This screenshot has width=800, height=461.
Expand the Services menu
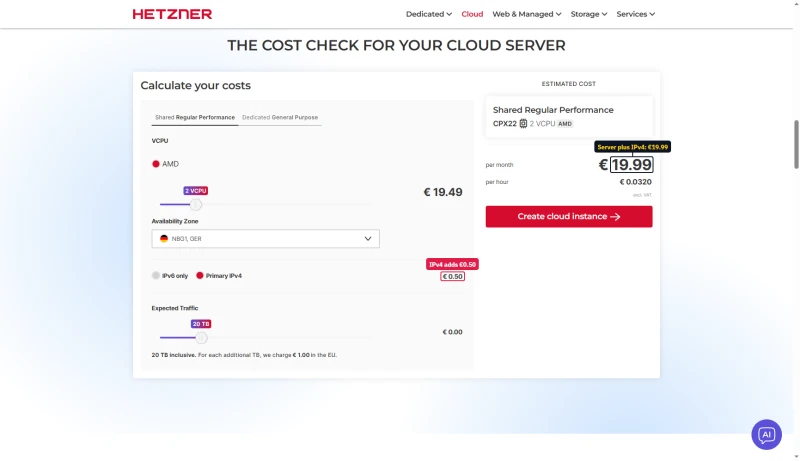tap(636, 14)
